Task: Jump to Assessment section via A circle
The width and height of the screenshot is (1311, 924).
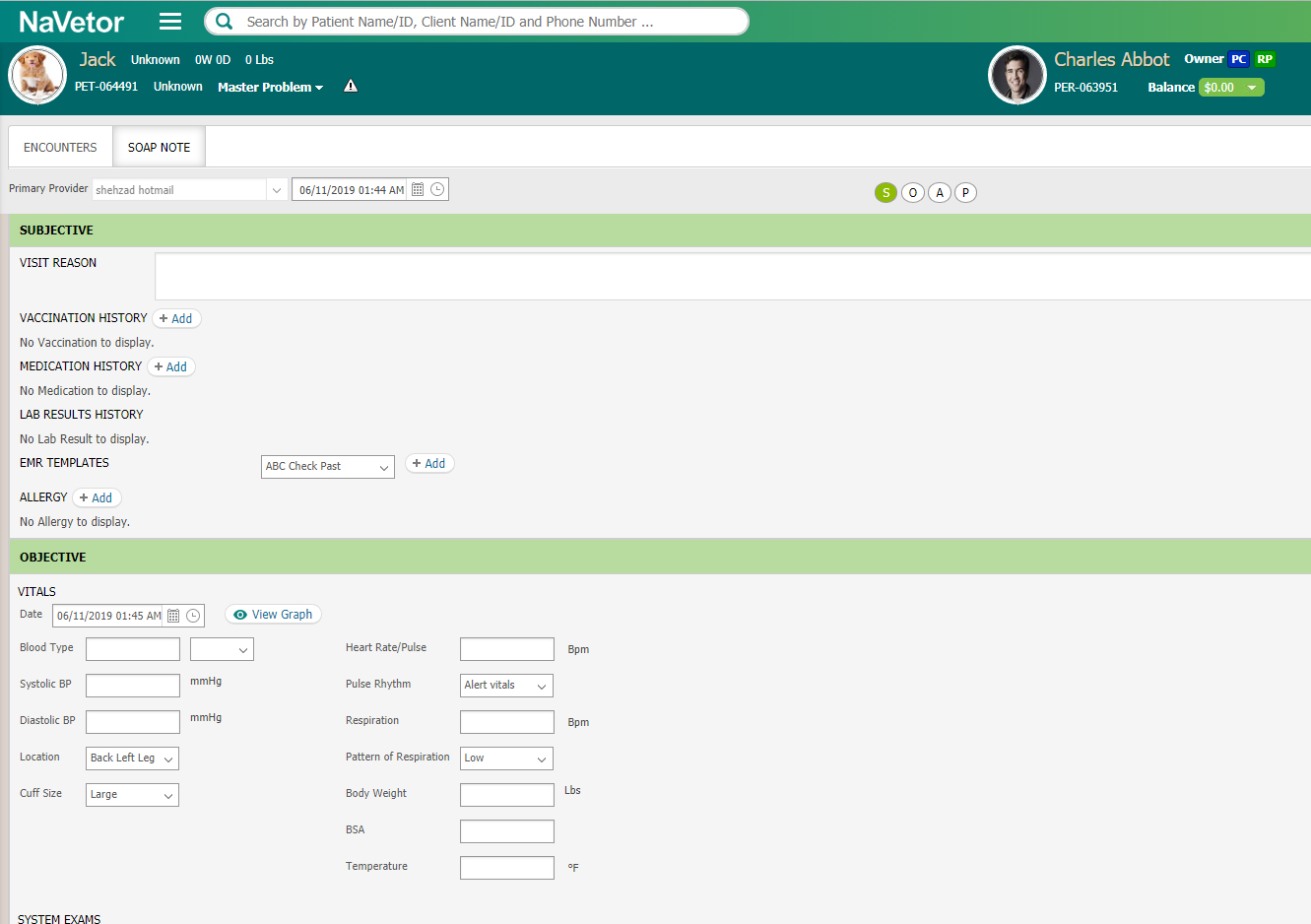Action: [x=940, y=193]
